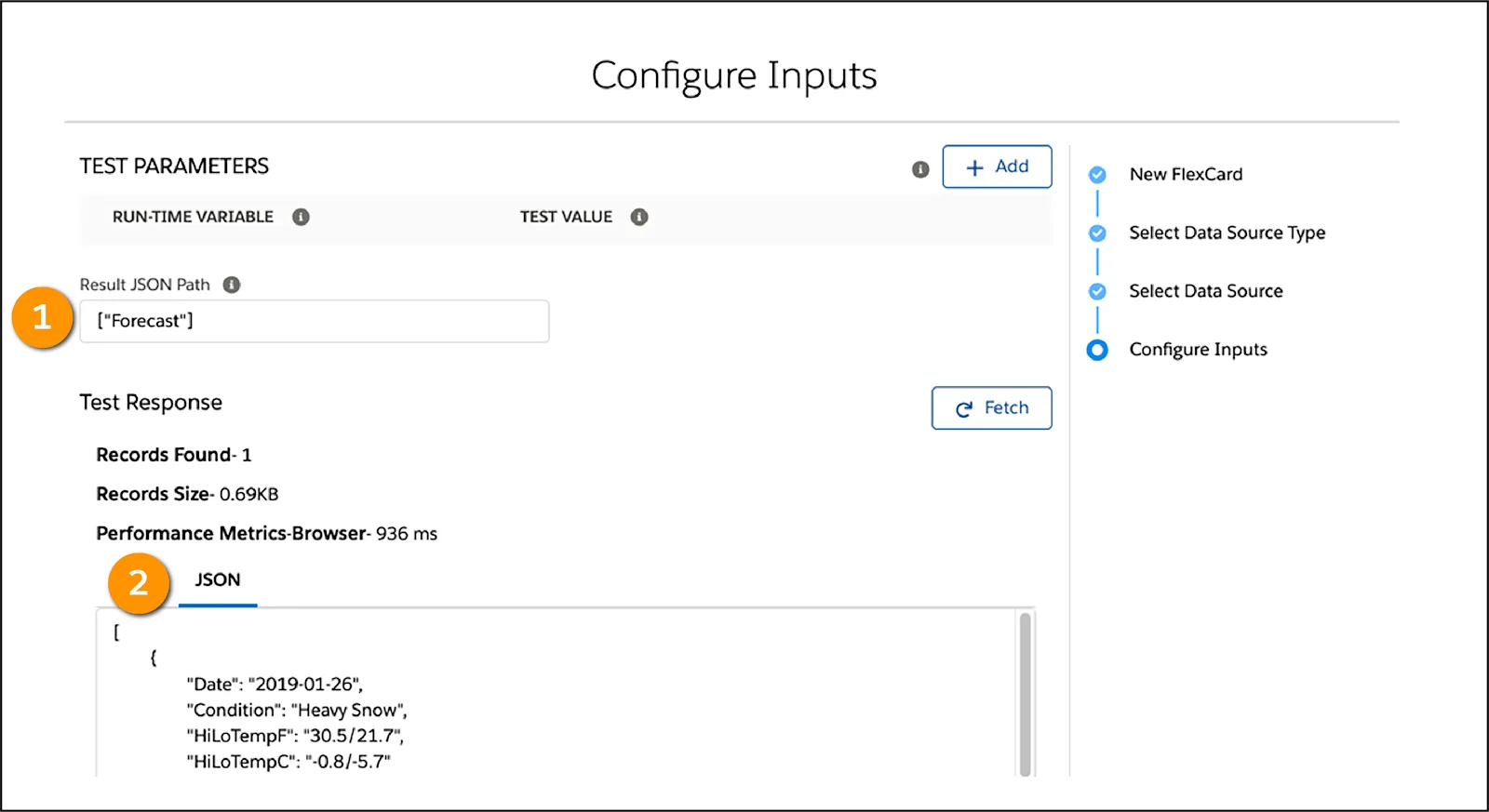Click the Add button to create a test parameter
This screenshot has width=1489, height=812.
997,166
